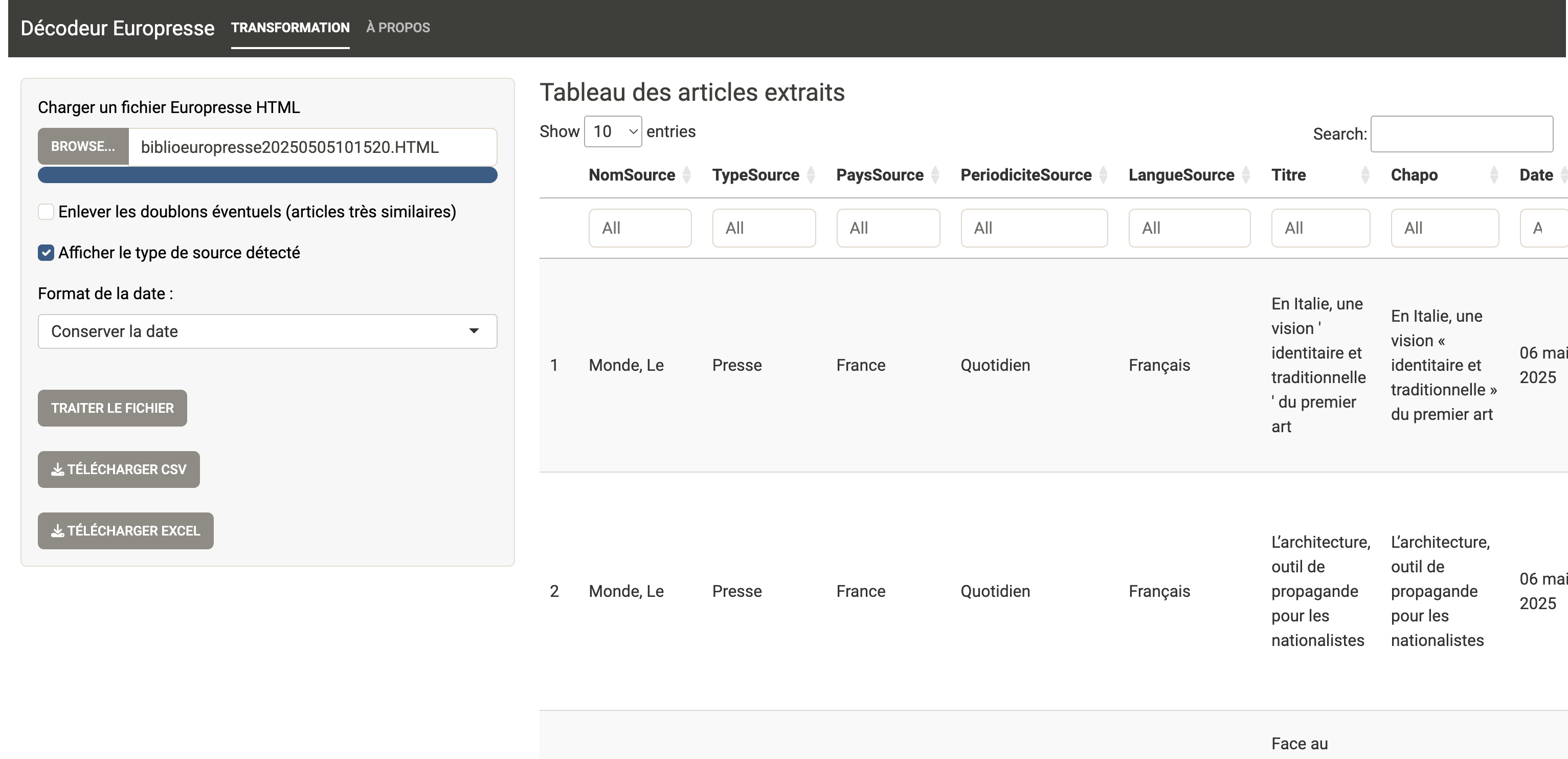Enable removing possible duplicate articles checkbox

[46, 212]
